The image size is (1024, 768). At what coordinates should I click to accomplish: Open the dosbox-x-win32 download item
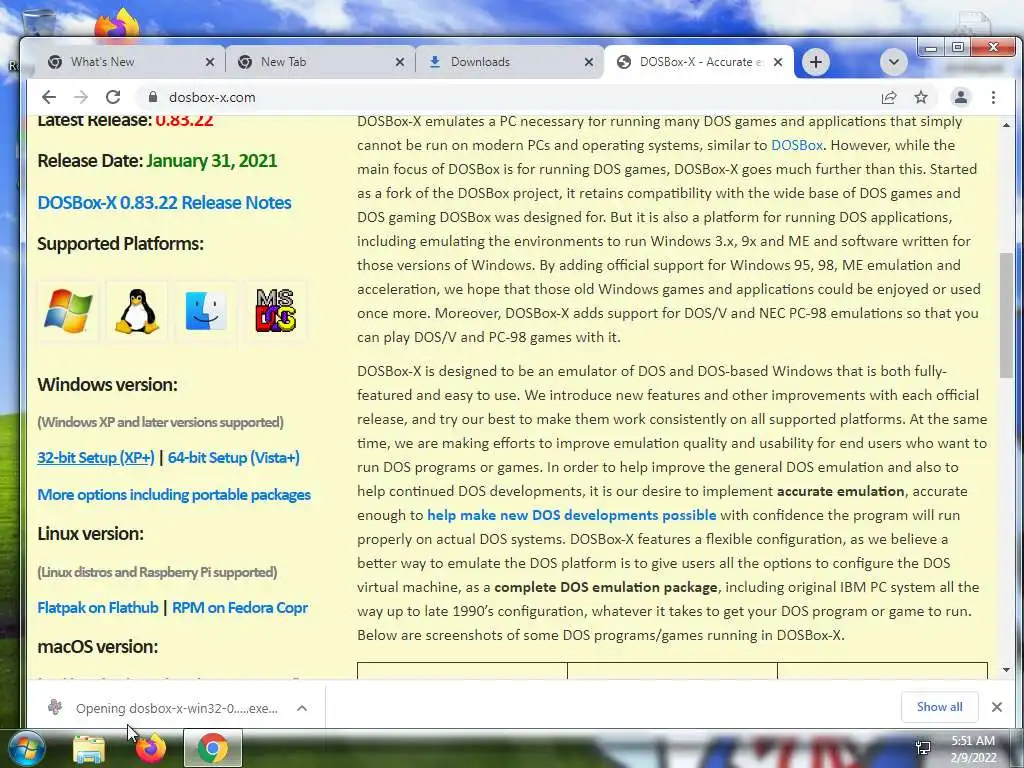(176, 709)
